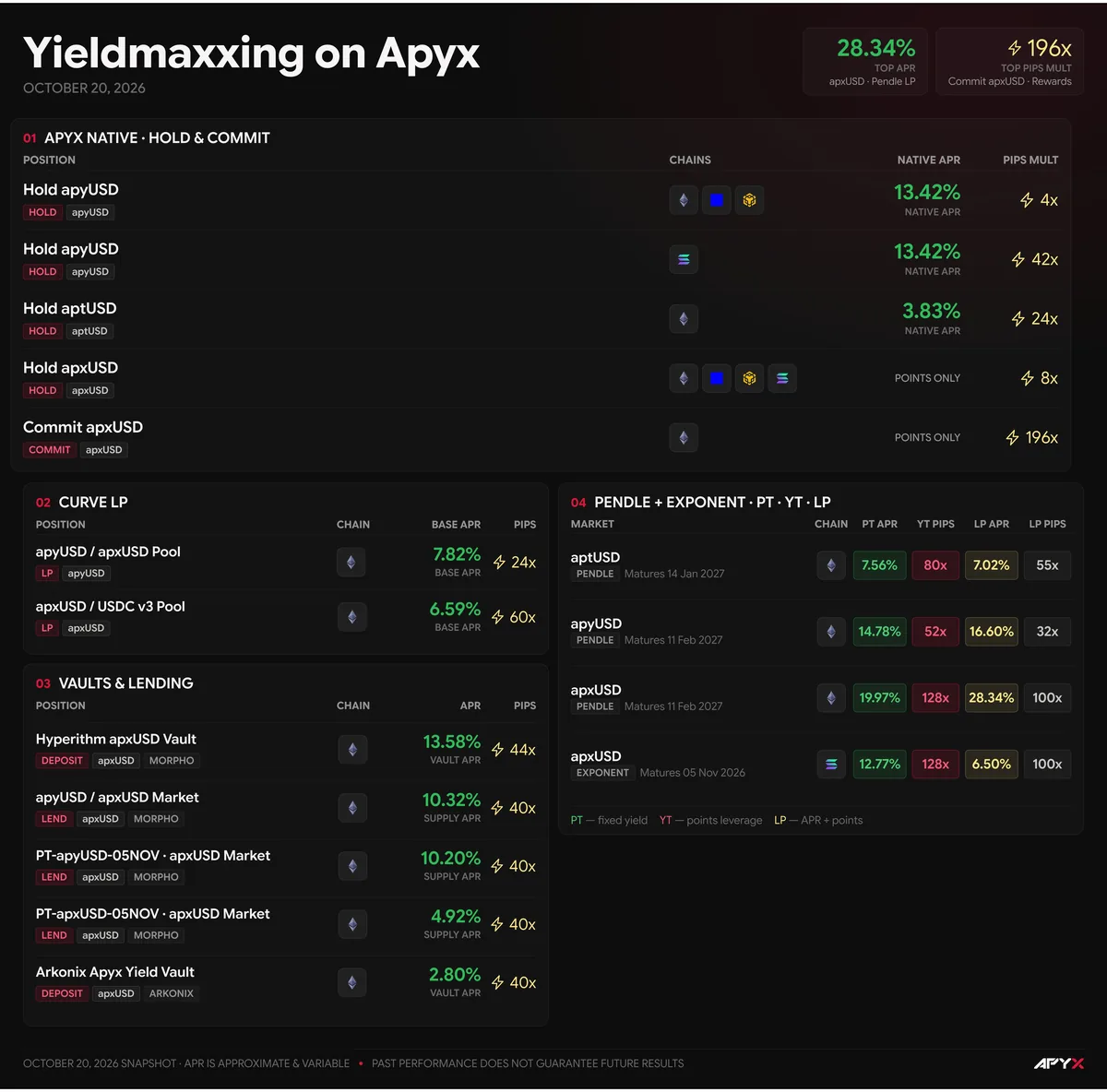
Task: Click the Yieldmaxxing on Apyx title
Action: [x=252, y=53]
